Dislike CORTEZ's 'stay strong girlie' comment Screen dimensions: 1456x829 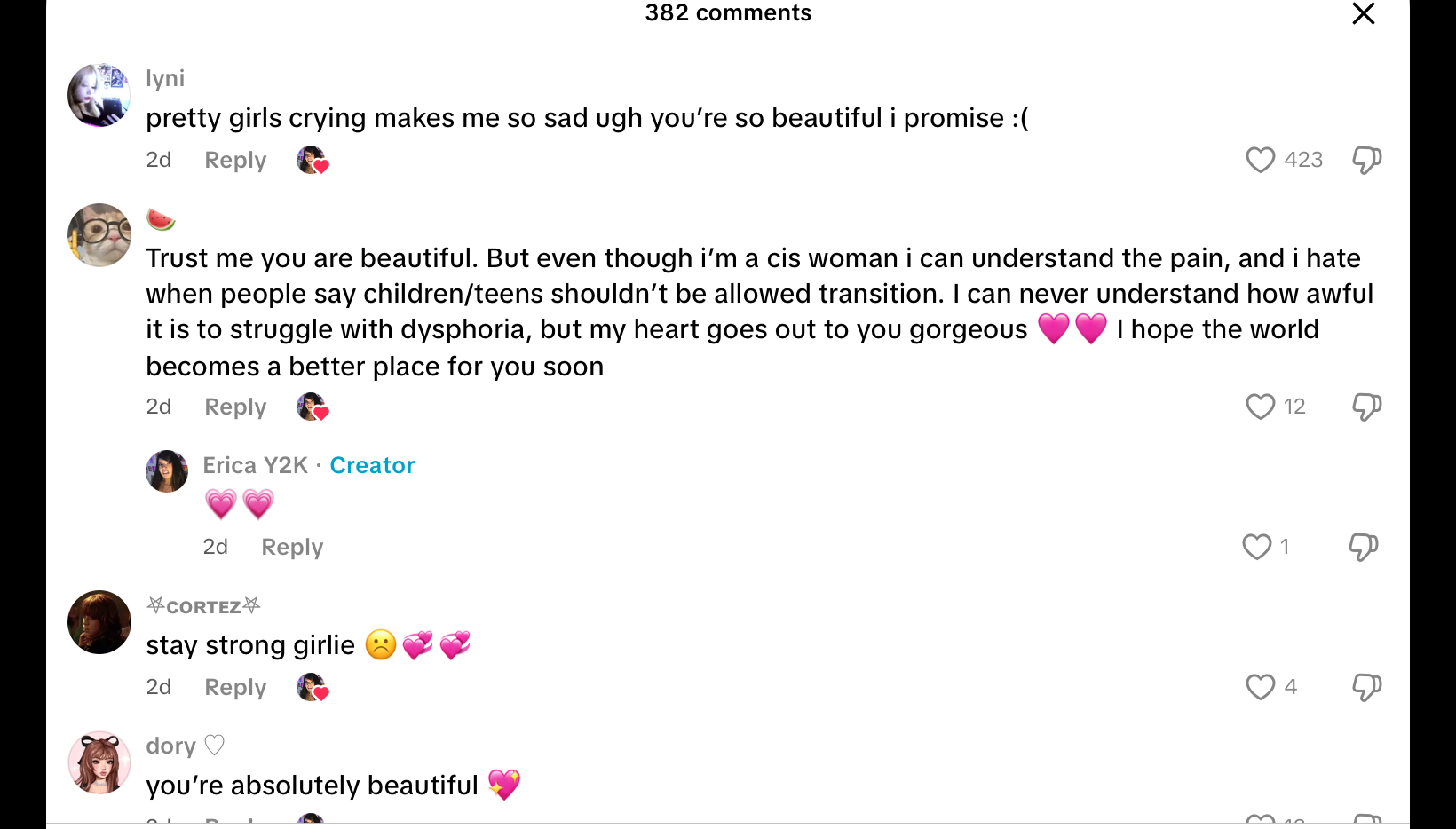click(1366, 687)
